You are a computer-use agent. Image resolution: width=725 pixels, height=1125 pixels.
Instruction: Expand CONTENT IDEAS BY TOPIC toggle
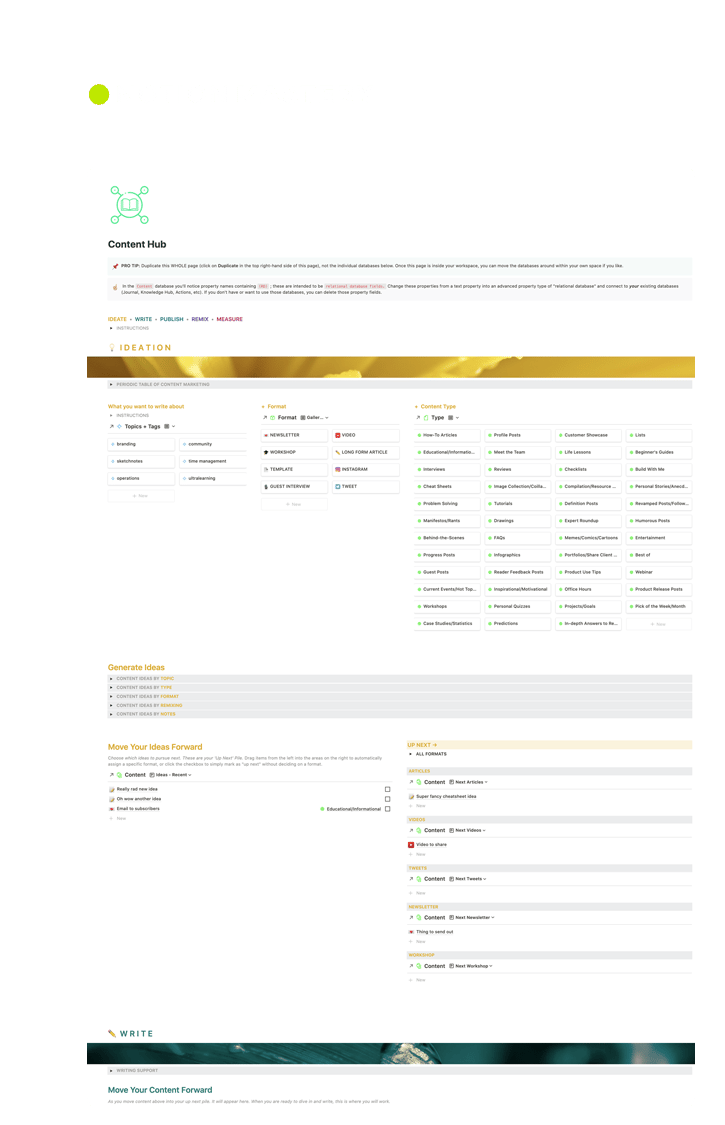click(111, 679)
